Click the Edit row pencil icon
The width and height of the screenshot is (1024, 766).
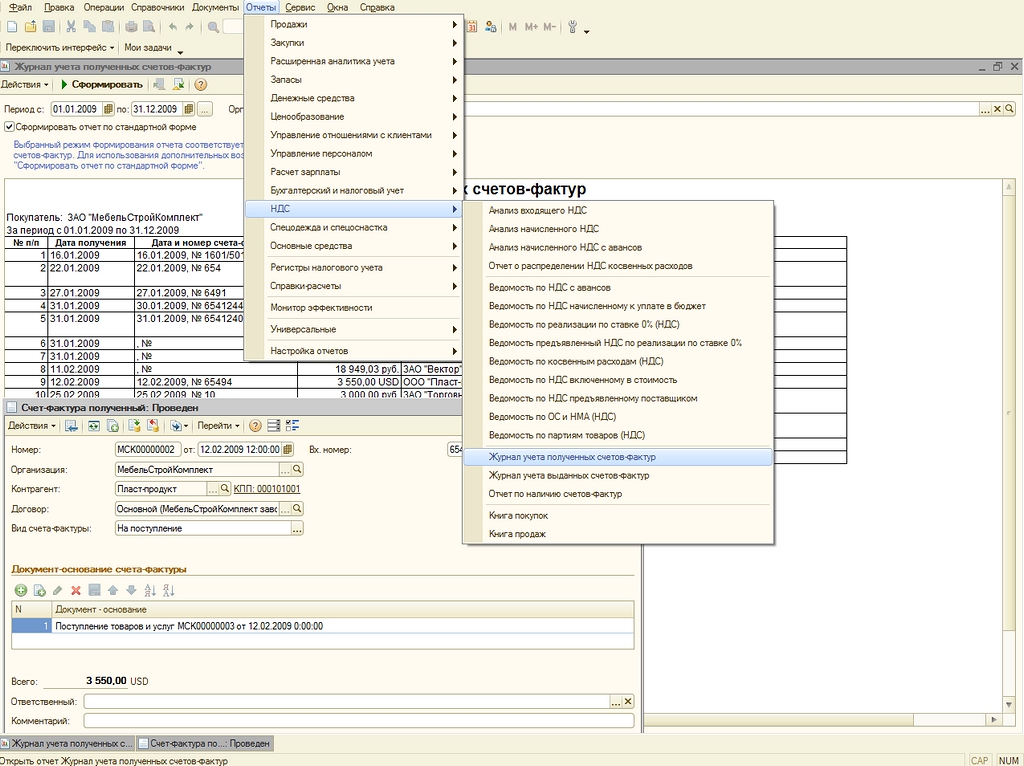pyautogui.click(x=57, y=590)
